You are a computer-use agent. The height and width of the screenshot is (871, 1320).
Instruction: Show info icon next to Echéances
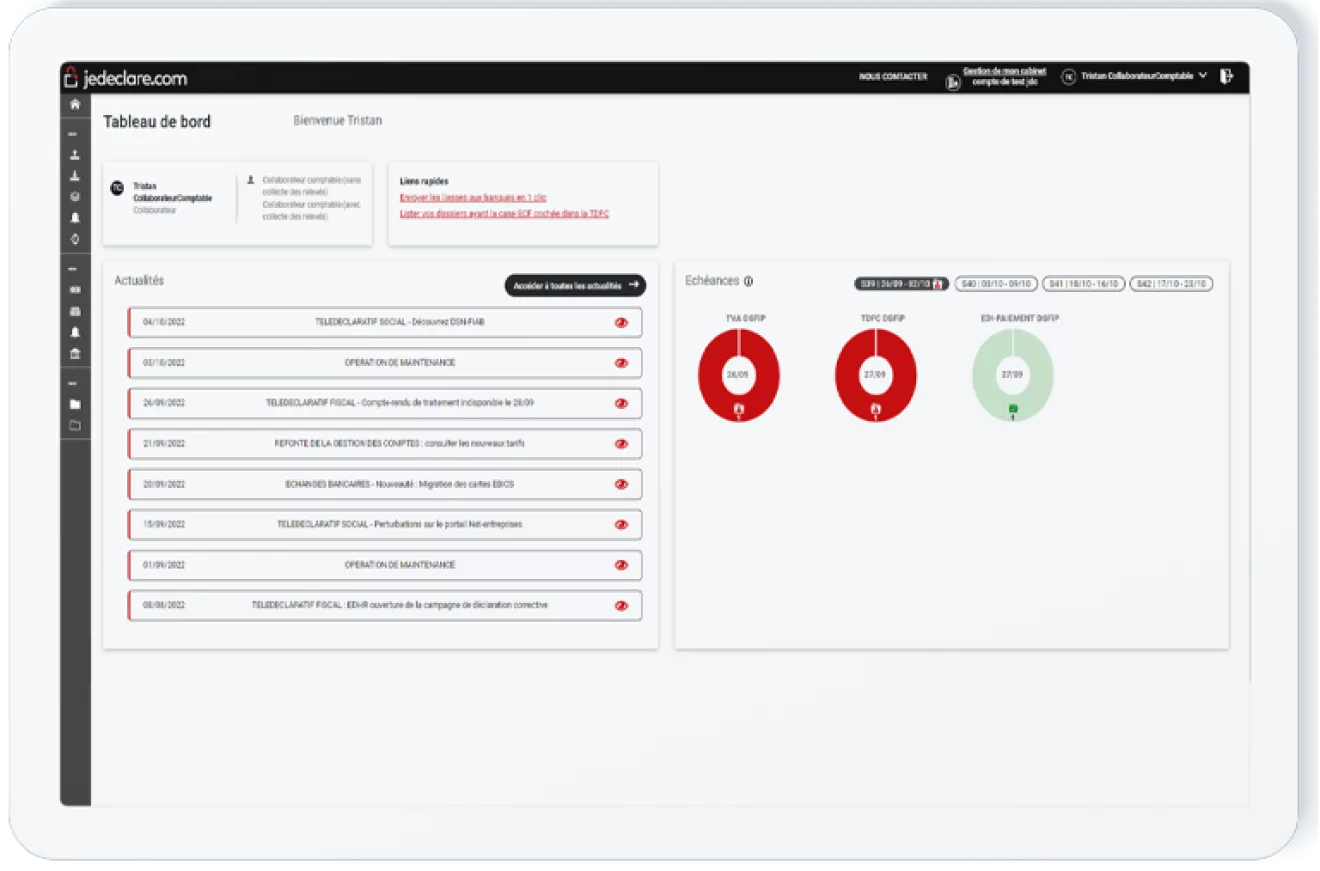[x=748, y=282]
